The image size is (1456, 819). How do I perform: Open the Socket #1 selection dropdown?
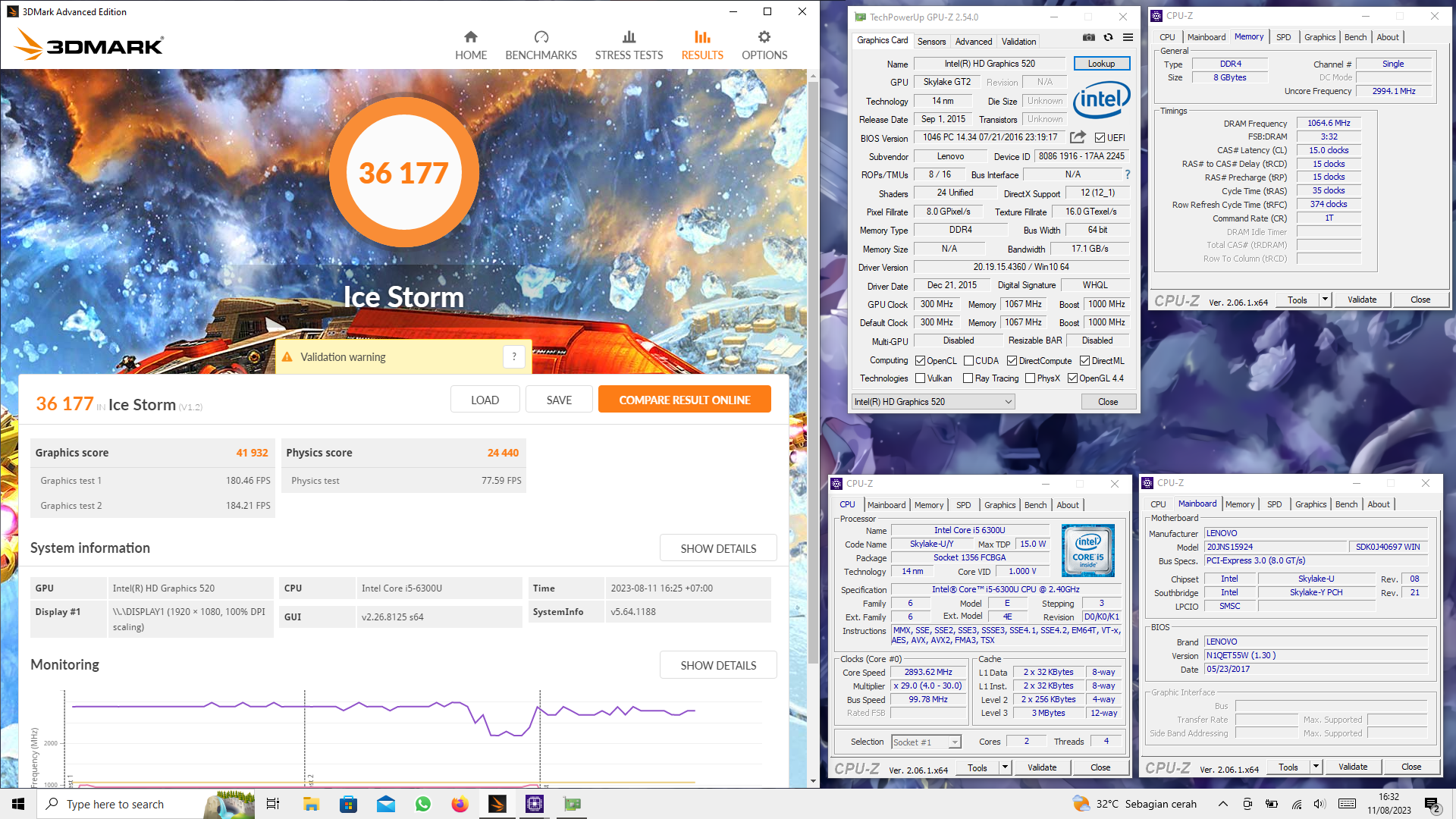click(926, 742)
